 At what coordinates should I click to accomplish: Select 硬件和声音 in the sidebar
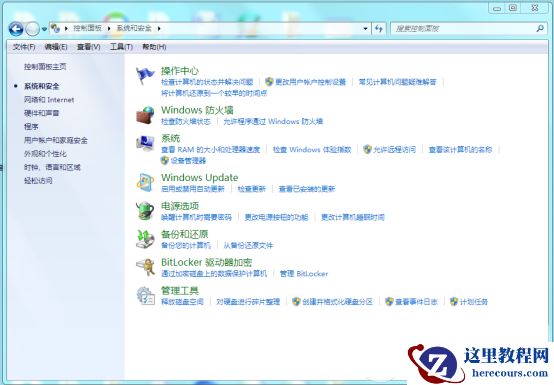coord(42,113)
